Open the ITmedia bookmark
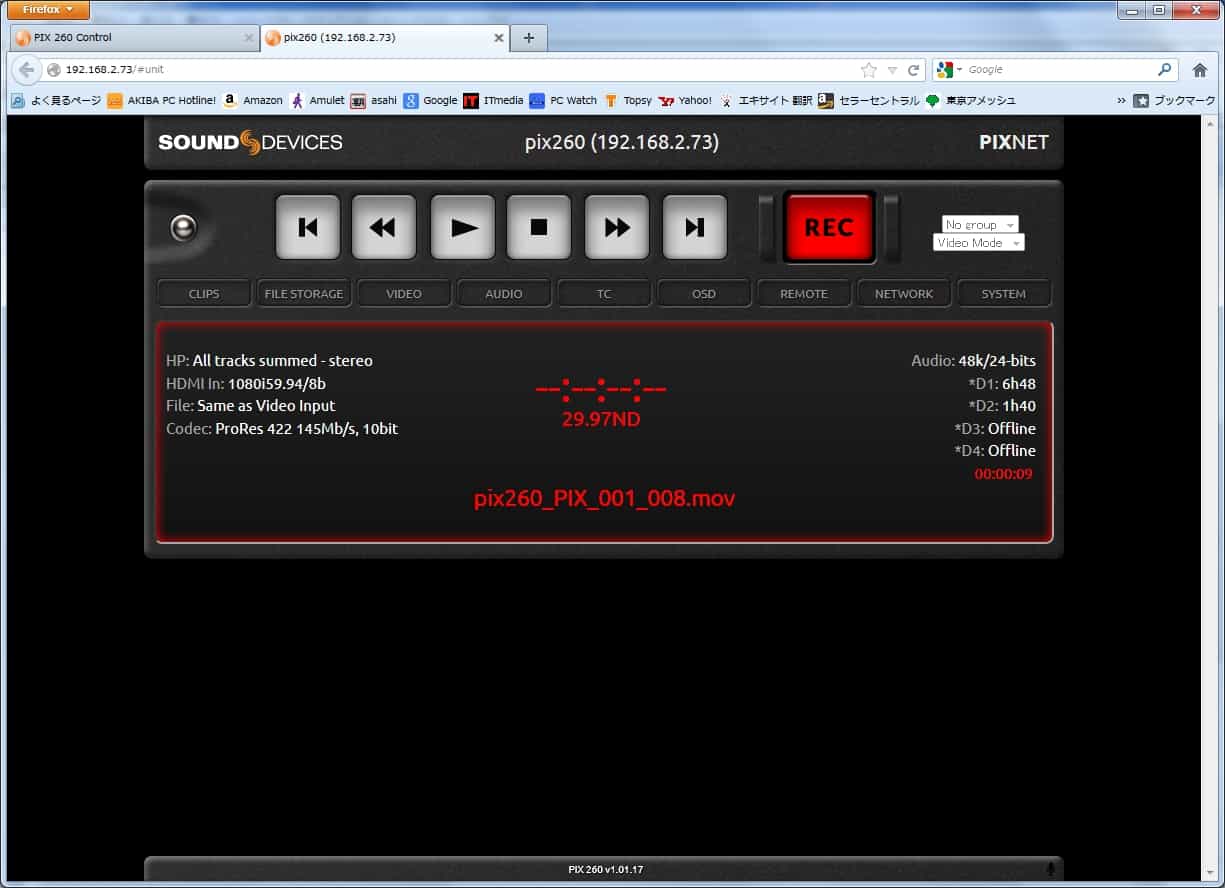This screenshot has height=888, width=1225. tap(493, 100)
